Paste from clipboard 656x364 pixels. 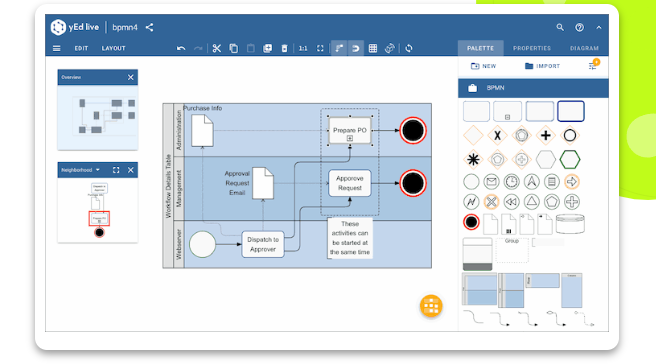click(x=251, y=48)
